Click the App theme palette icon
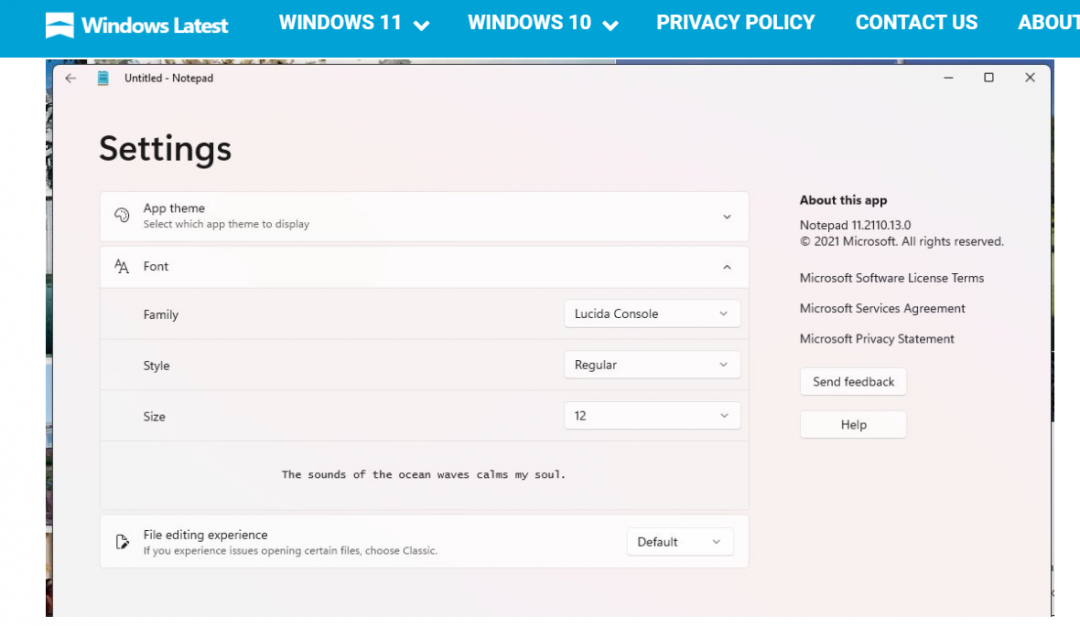The height and width of the screenshot is (626, 1080). tap(122, 216)
